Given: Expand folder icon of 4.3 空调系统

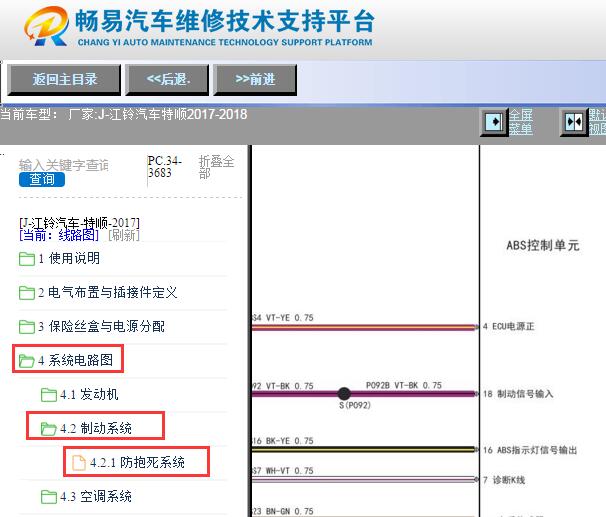Looking at the screenshot, I should click(49, 497).
